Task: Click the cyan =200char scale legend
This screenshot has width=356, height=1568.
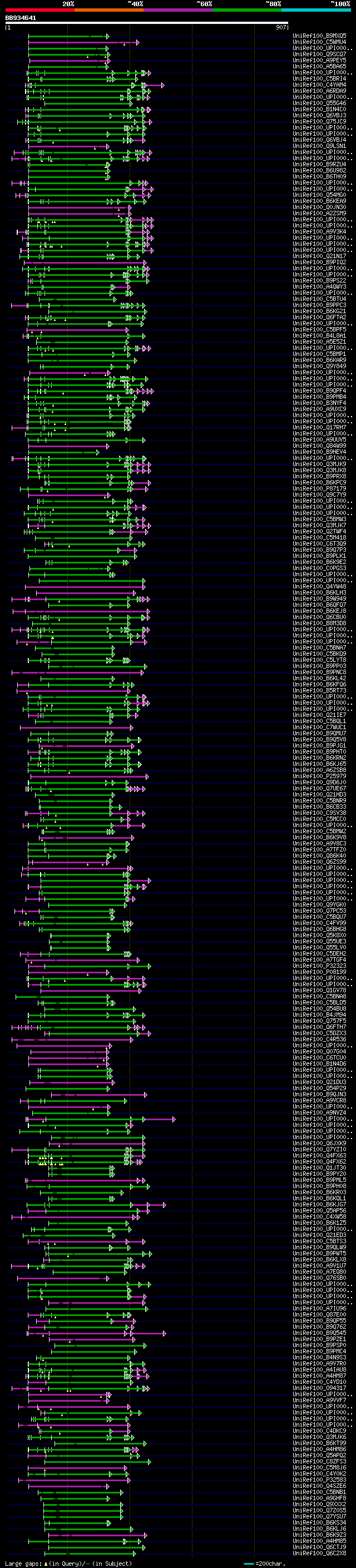Action: 265,1563
